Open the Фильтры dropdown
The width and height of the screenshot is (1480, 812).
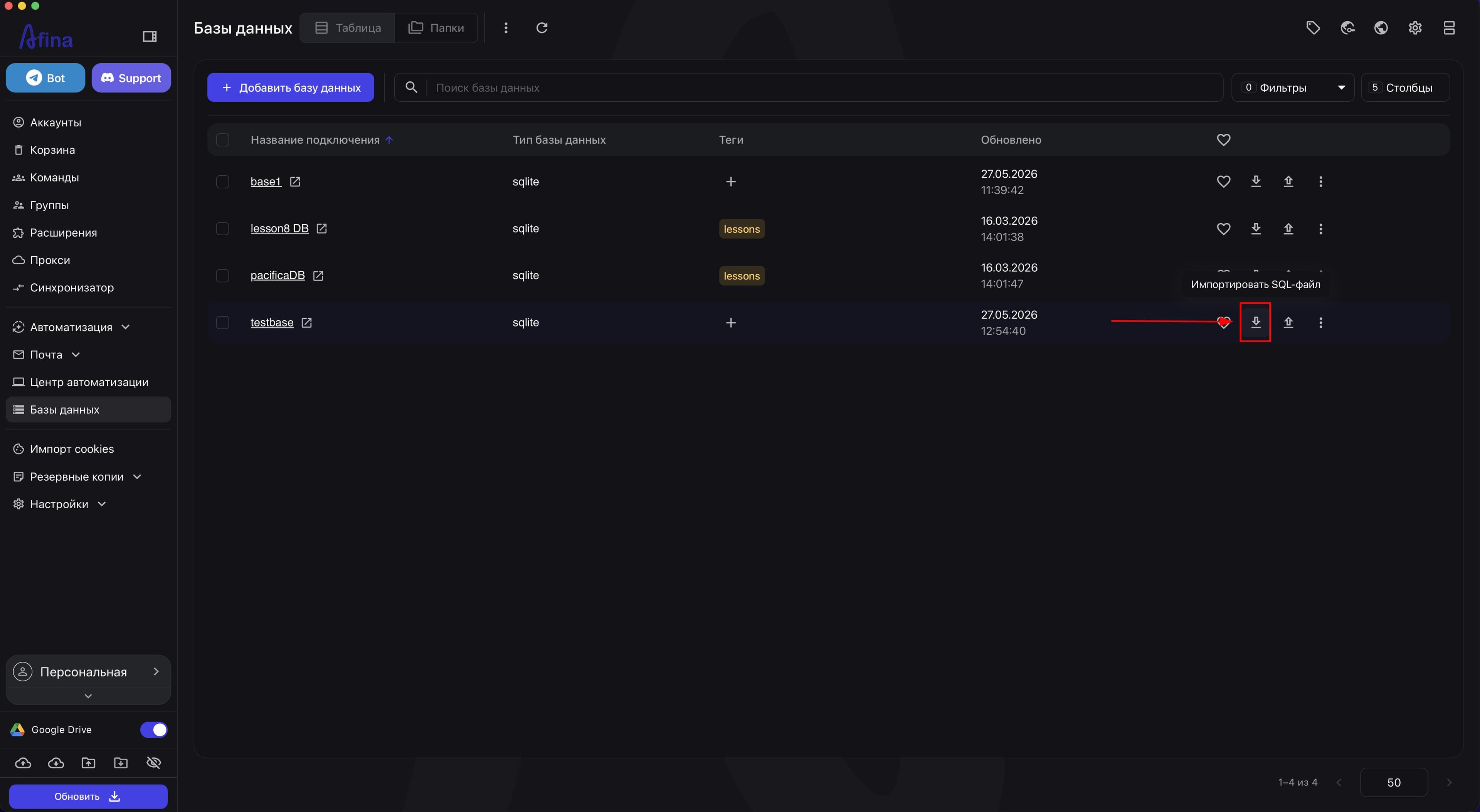coord(1293,87)
